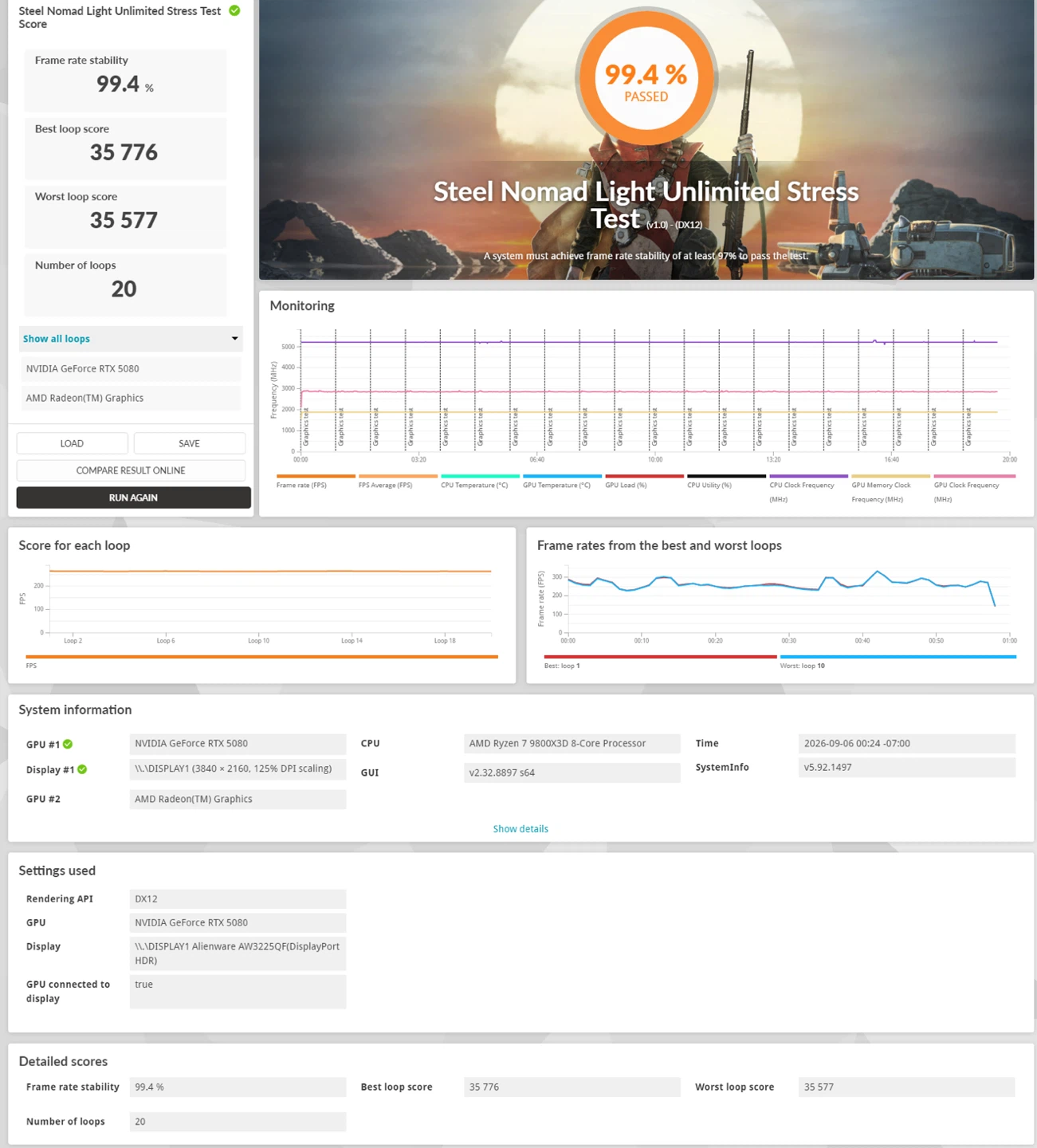
Task: Click the orange 99.4 % PASSED badge
Action: (x=646, y=79)
